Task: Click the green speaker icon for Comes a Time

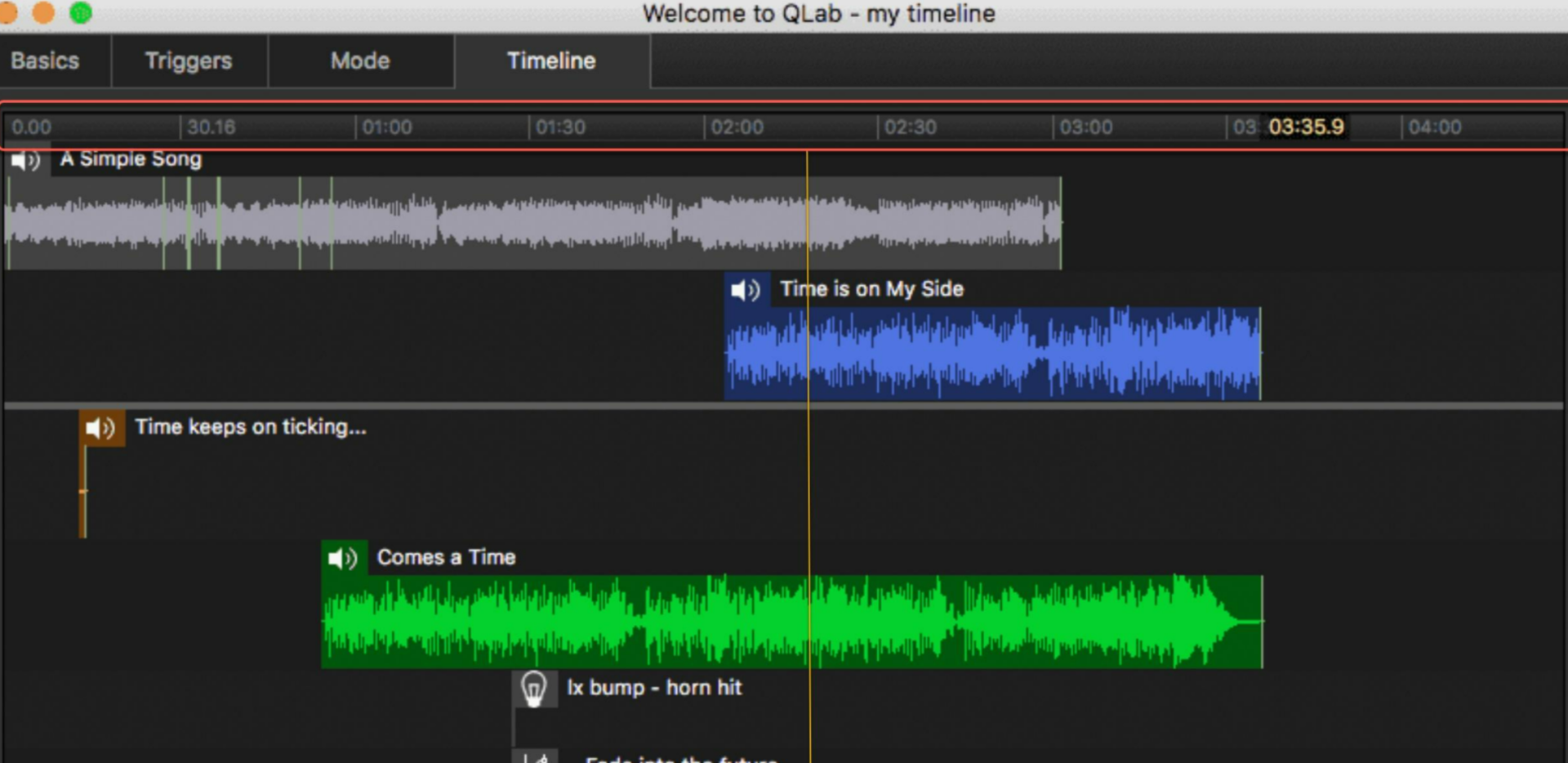Action: [344, 558]
